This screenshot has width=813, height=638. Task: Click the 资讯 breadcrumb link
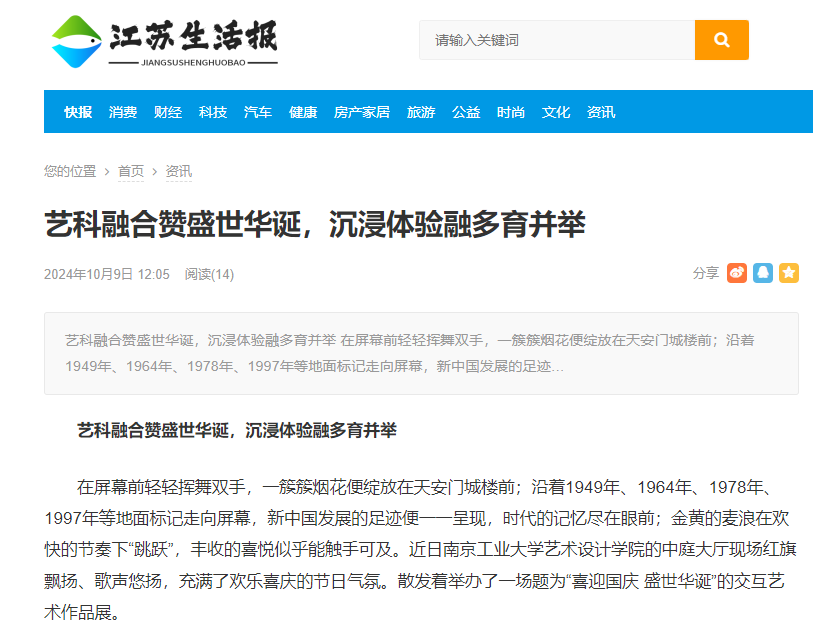pos(179,171)
